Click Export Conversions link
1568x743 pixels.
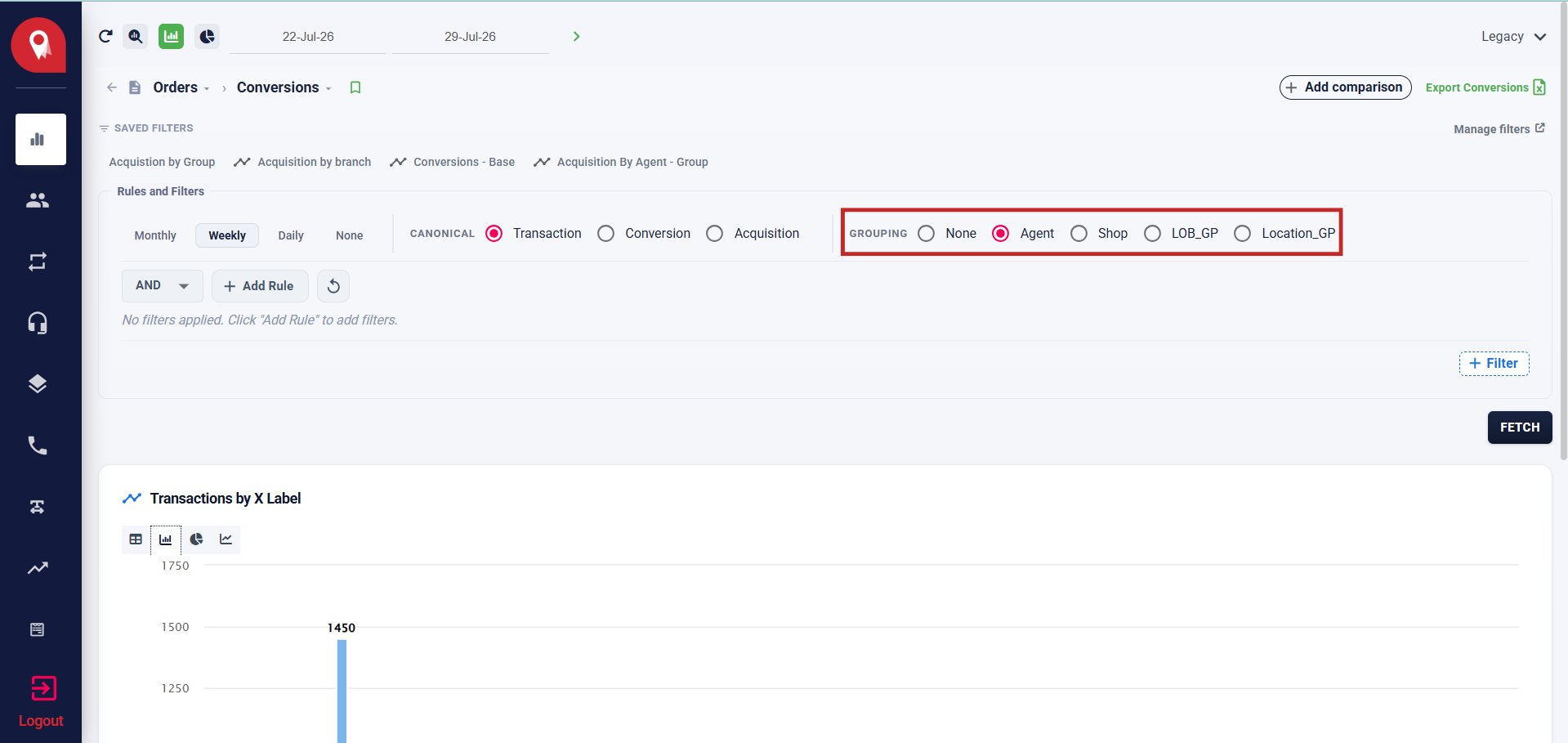point(1485,87)
